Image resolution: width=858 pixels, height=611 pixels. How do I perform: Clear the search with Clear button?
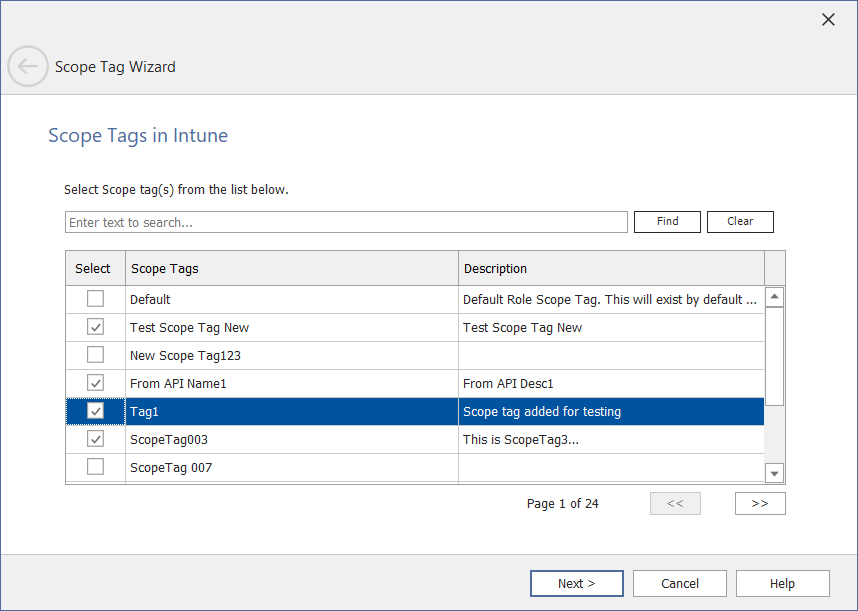tap(740, 222)
